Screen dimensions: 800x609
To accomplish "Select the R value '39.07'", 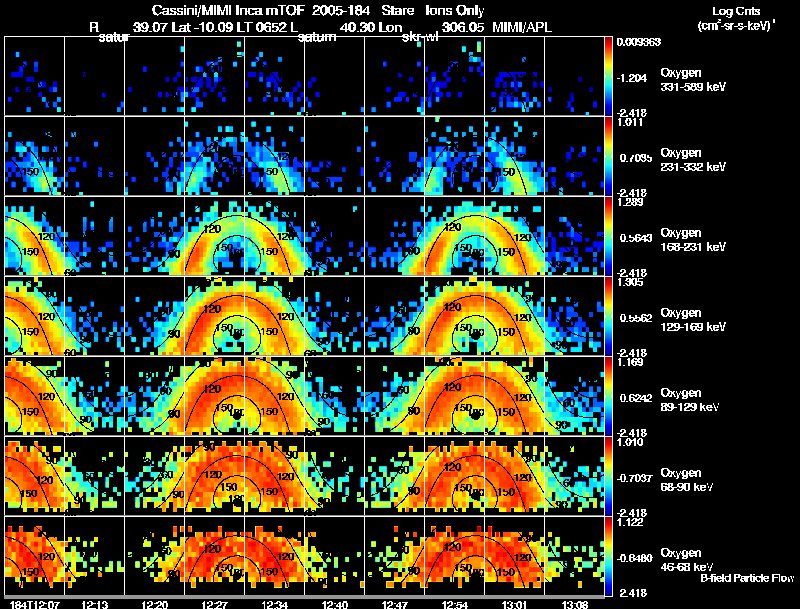I will pos(151,27).
